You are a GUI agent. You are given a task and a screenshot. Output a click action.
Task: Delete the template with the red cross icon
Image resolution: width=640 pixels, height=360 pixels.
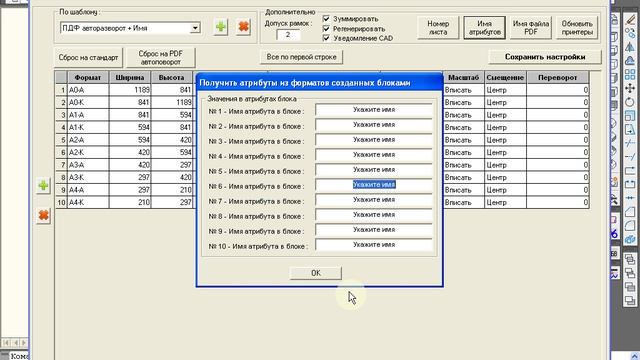point(244,27)
